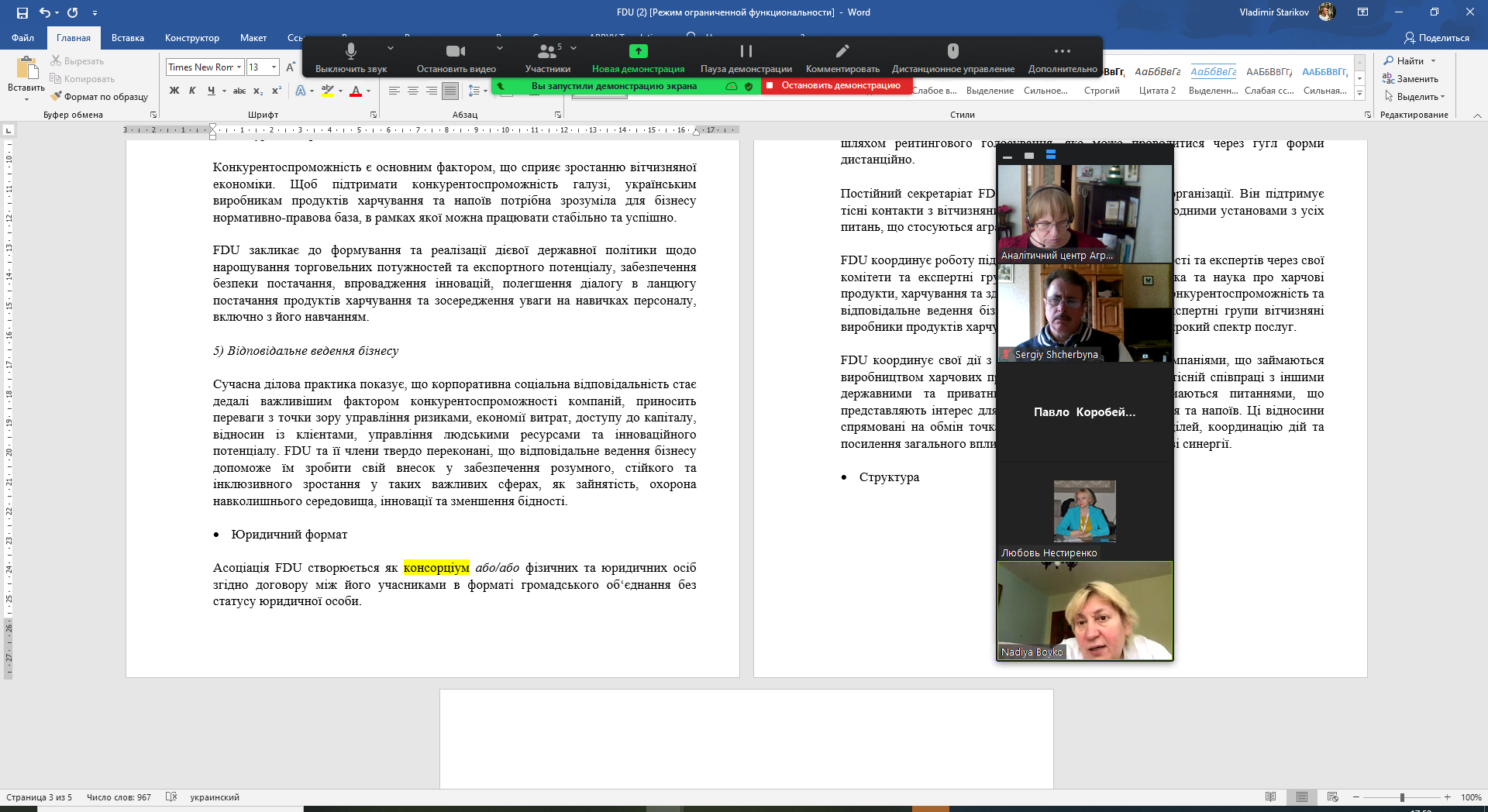This screenshot has width=1488, height=812.
Task: Toggle italic К formatting
Action: (192, 91)
